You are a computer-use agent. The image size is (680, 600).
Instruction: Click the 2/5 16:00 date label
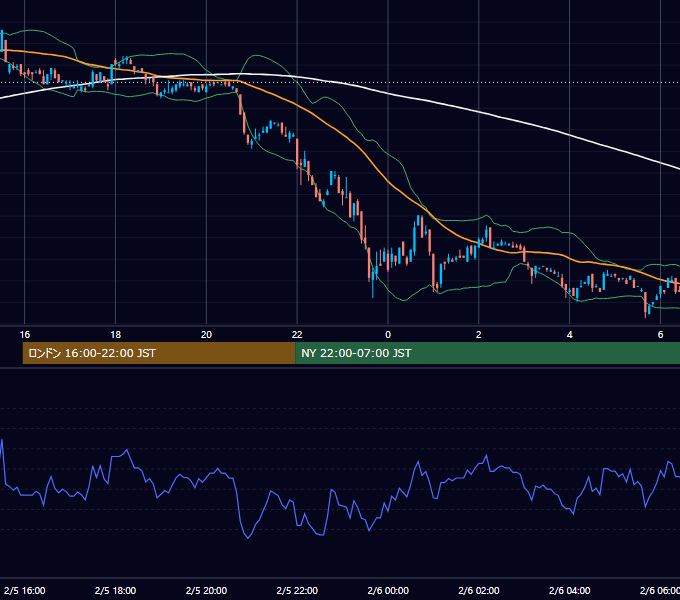25,590
